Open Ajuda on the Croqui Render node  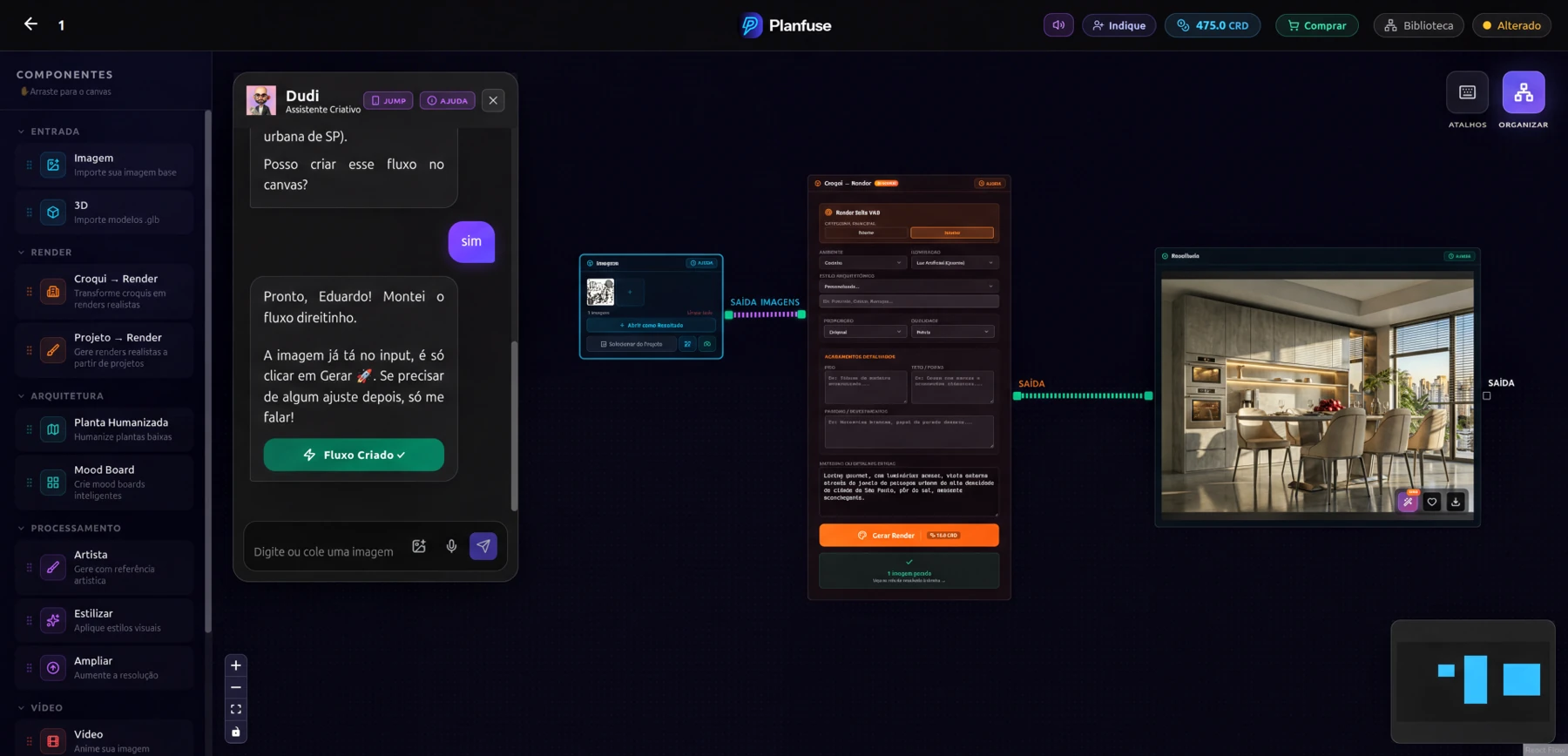pyautogui.click(x=990, y=183)
